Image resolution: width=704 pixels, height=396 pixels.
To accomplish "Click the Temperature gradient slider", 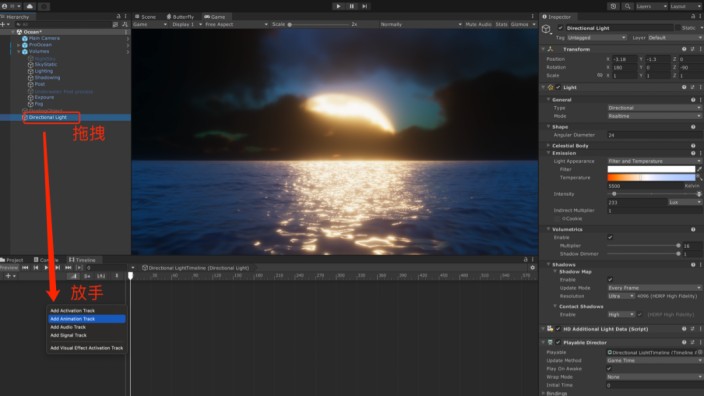I will (x=651, y=178).
